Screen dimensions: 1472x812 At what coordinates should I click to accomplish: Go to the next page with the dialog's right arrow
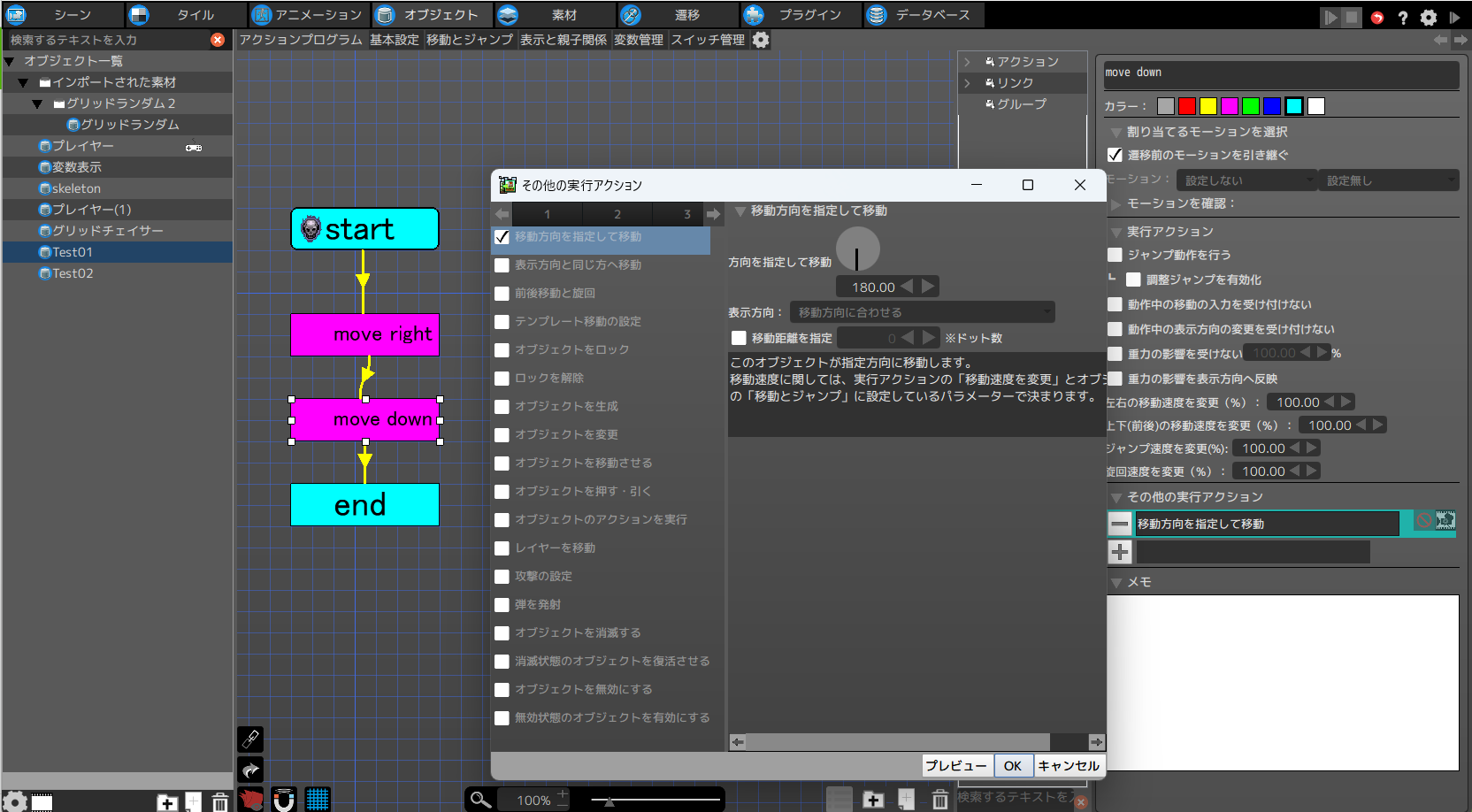(713, 214)
